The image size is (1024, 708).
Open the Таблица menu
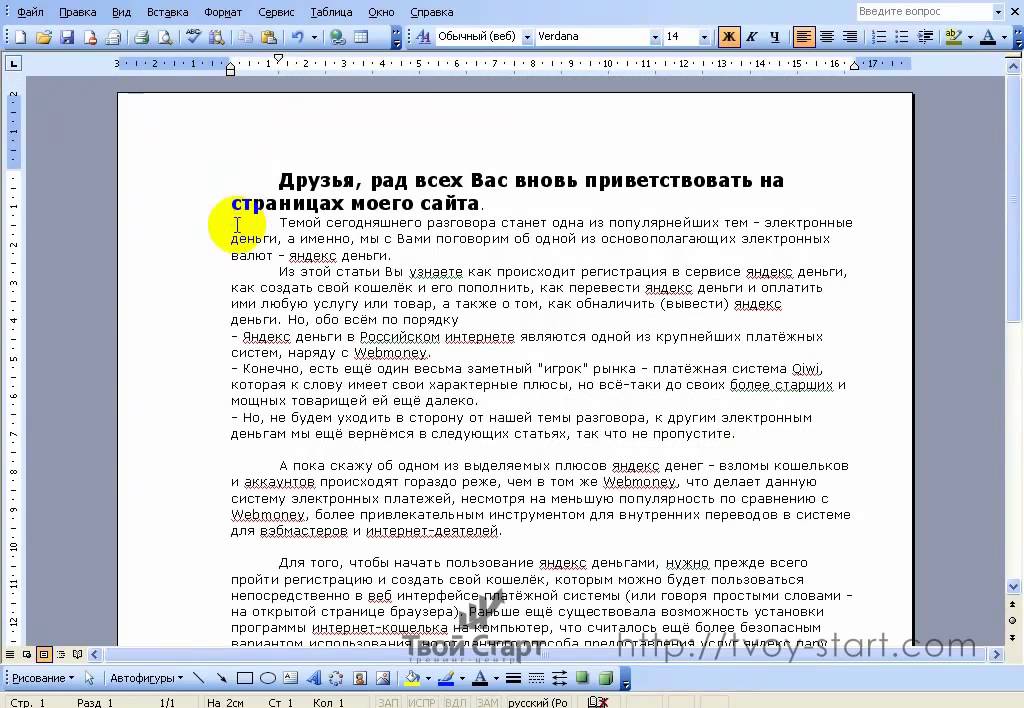click(331, 12)
